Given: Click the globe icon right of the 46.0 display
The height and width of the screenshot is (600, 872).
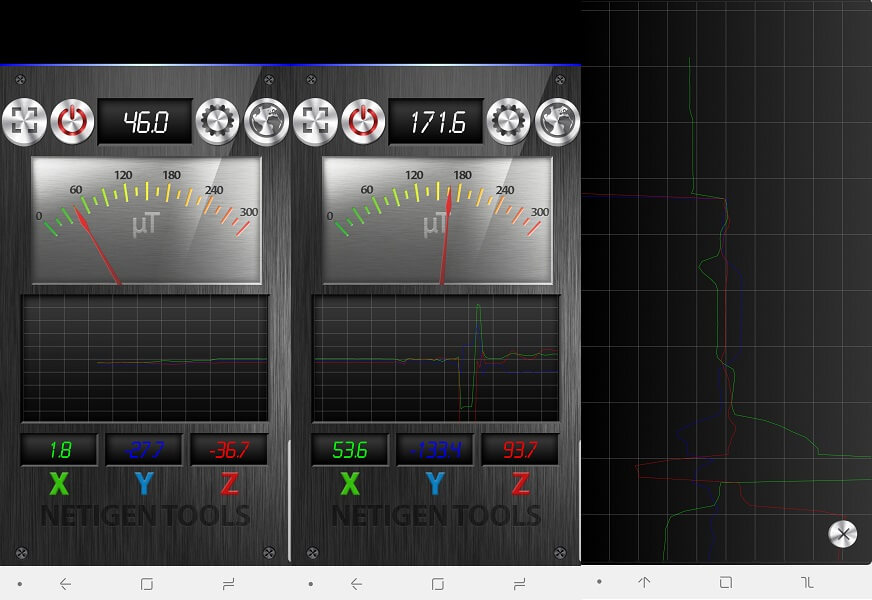Looking at the screenshot, I should tap(266, 122).
